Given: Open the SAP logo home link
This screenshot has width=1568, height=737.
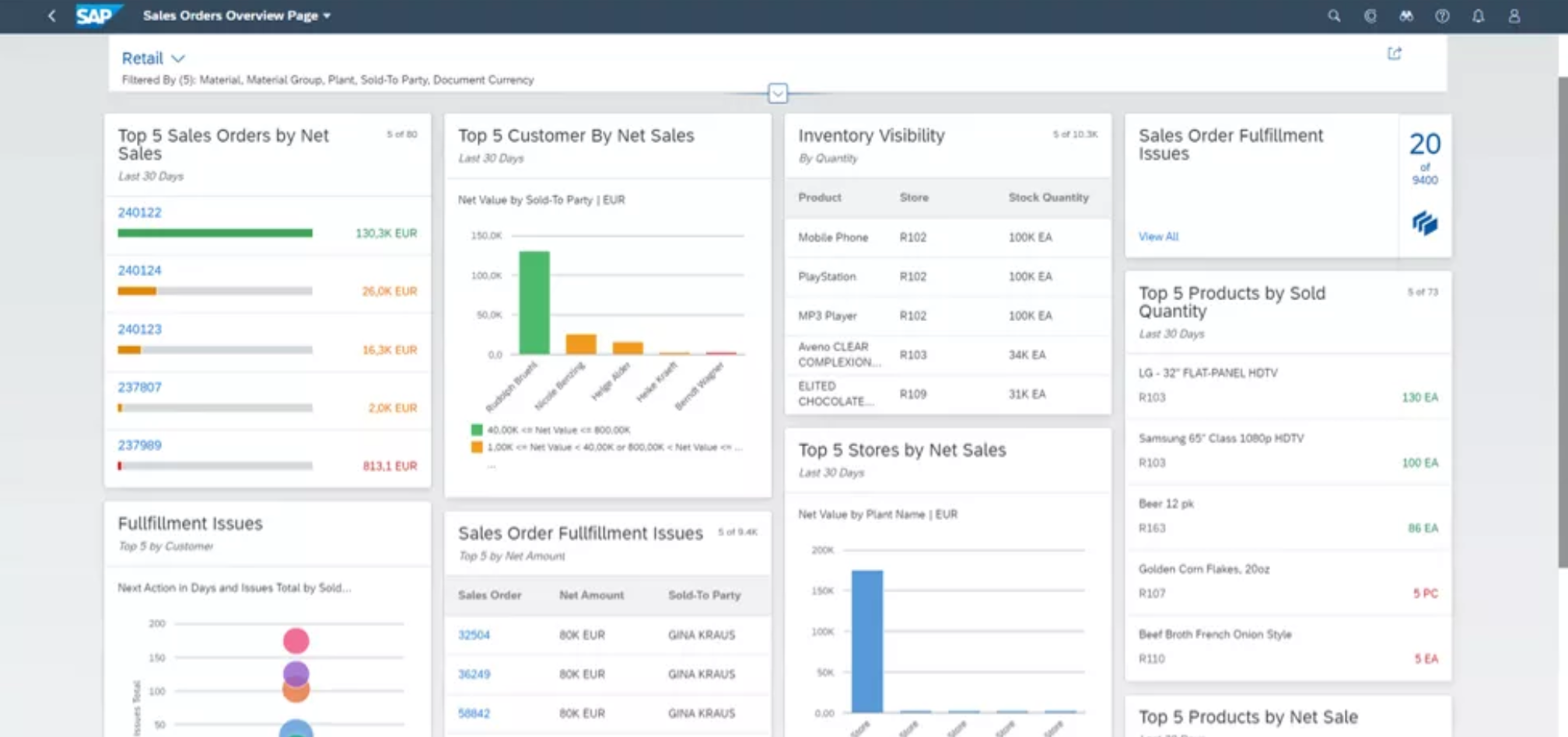Looking at the screenshot, I should point(97,16).
